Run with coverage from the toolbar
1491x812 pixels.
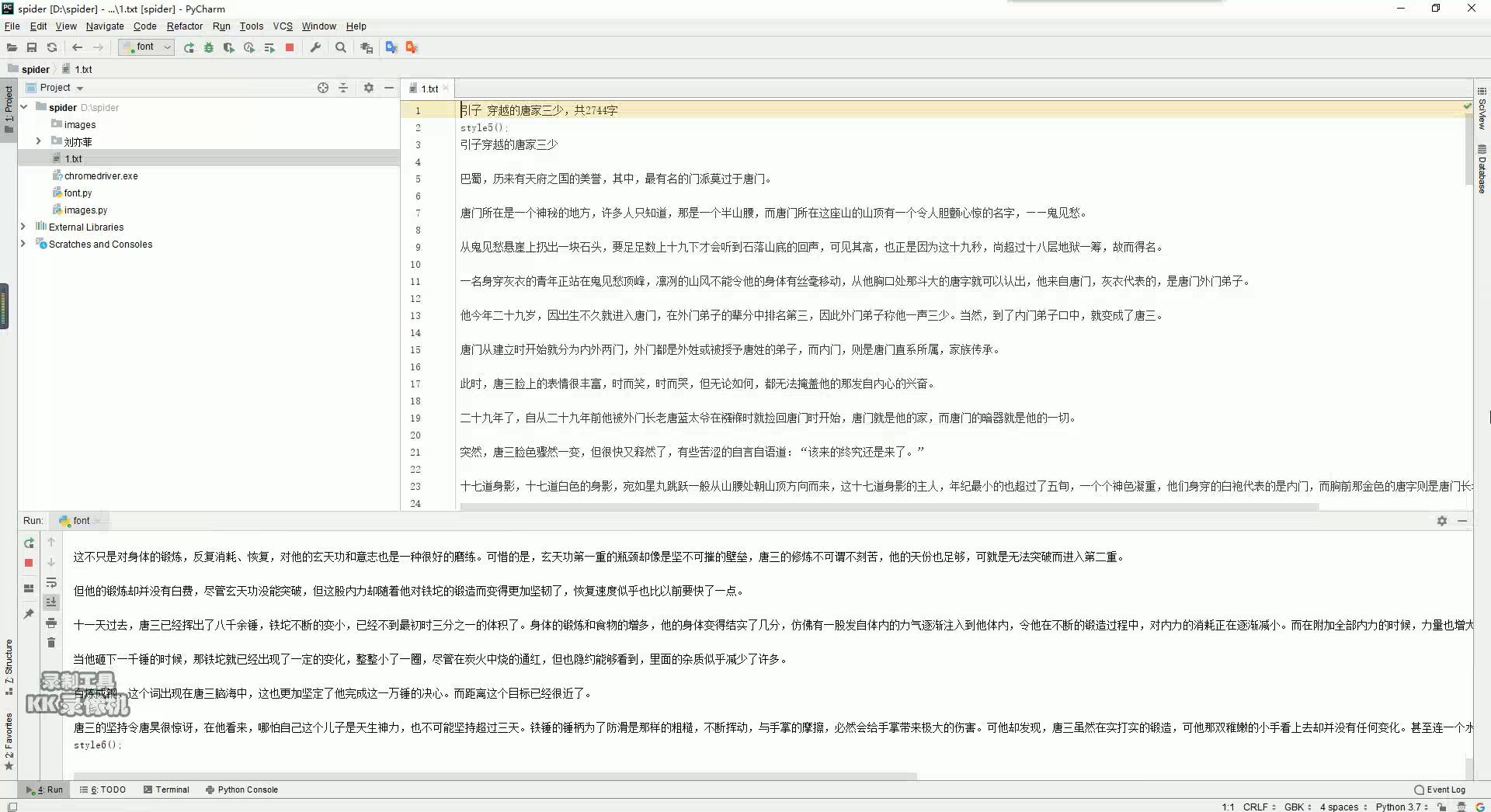[228, 47]
